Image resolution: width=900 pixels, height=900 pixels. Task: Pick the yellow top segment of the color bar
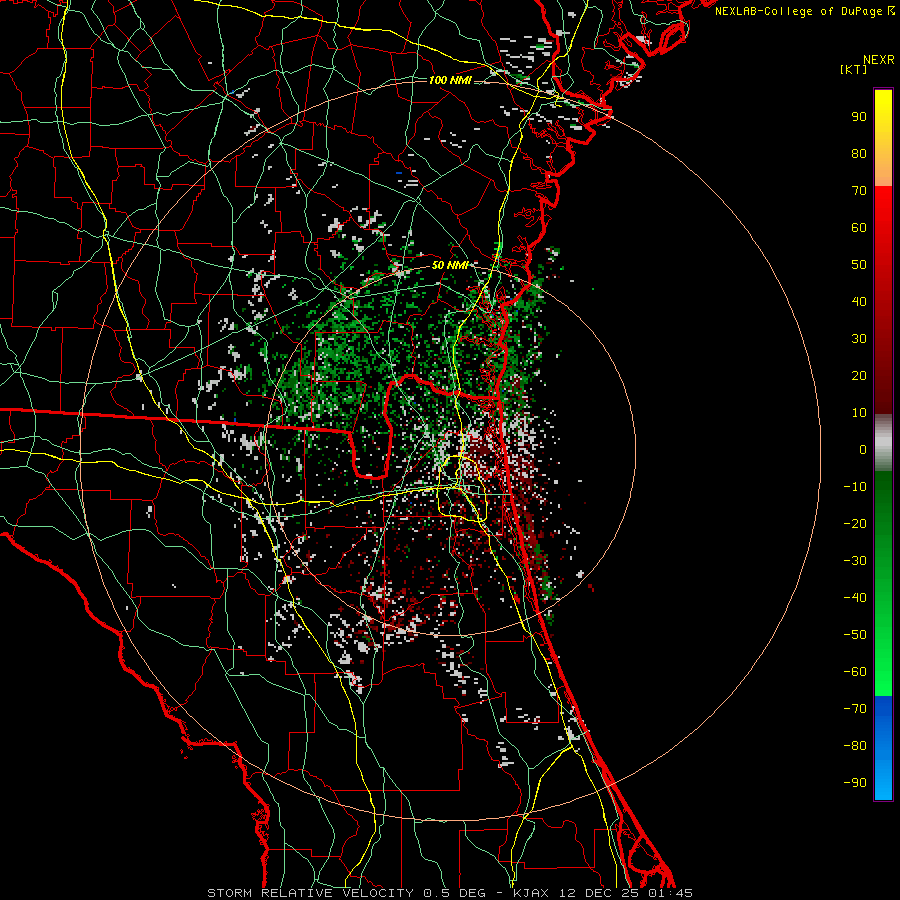883,138
